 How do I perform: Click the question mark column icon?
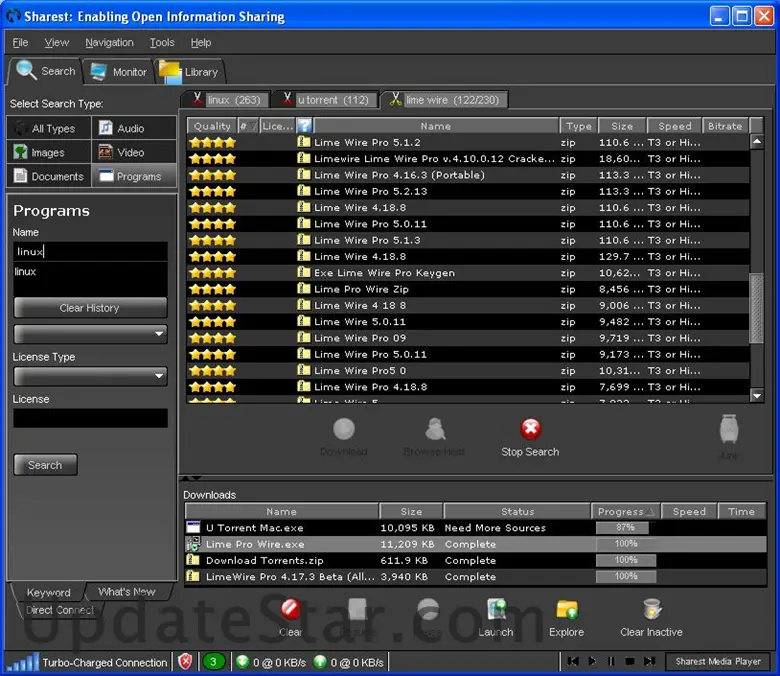[304, 126]
